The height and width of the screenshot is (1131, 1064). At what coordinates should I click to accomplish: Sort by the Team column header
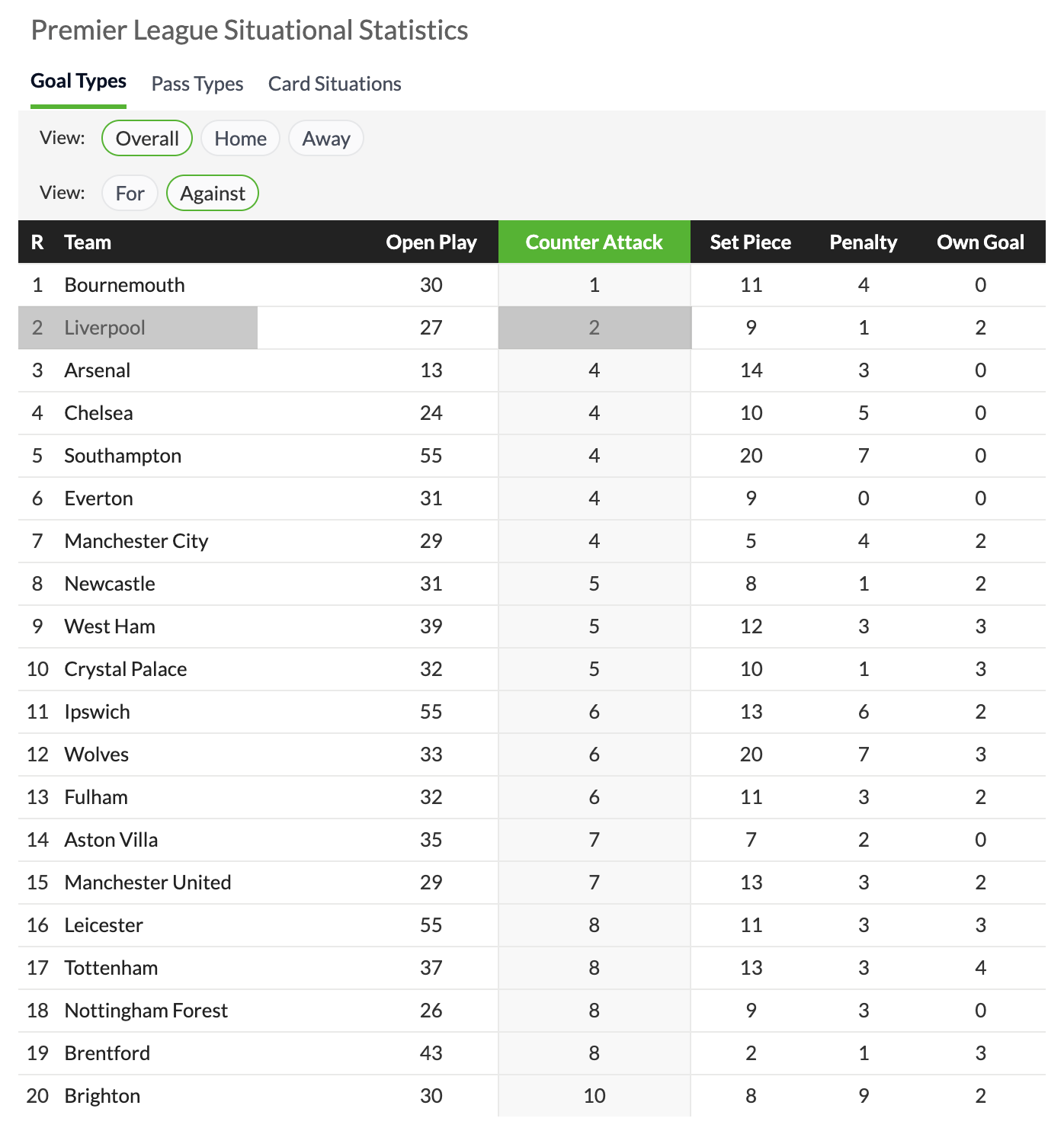point(88,242)
